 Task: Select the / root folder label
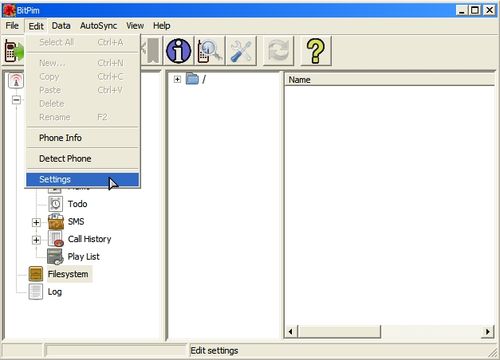click(204, 79)
